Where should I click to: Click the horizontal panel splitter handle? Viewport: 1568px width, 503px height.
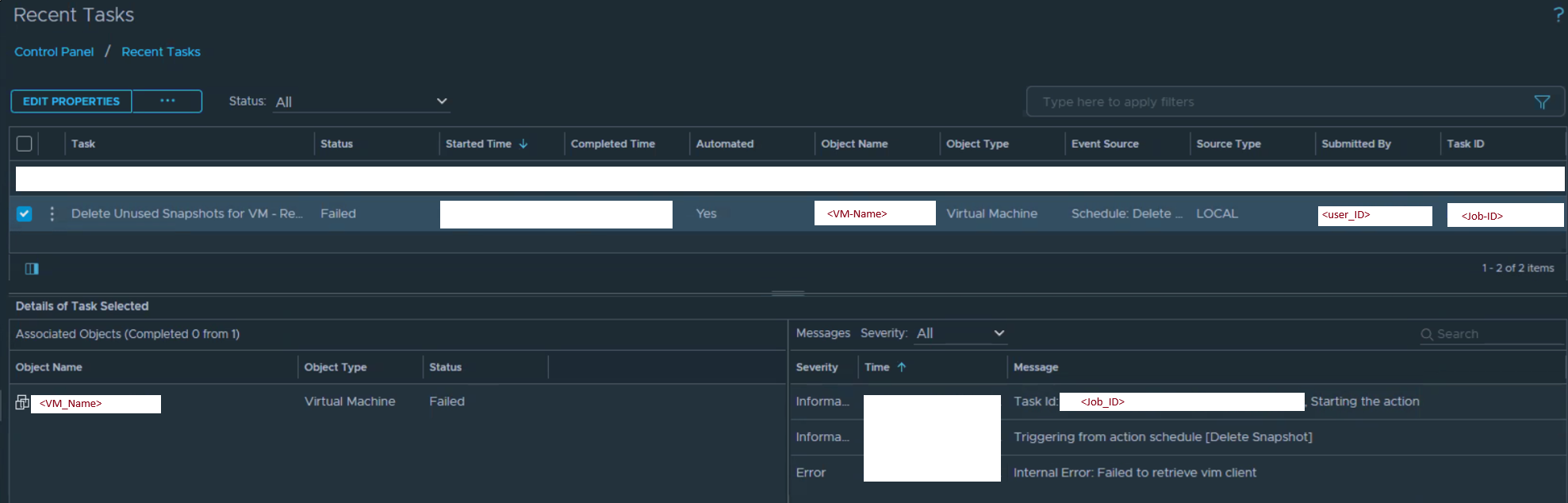788,294
